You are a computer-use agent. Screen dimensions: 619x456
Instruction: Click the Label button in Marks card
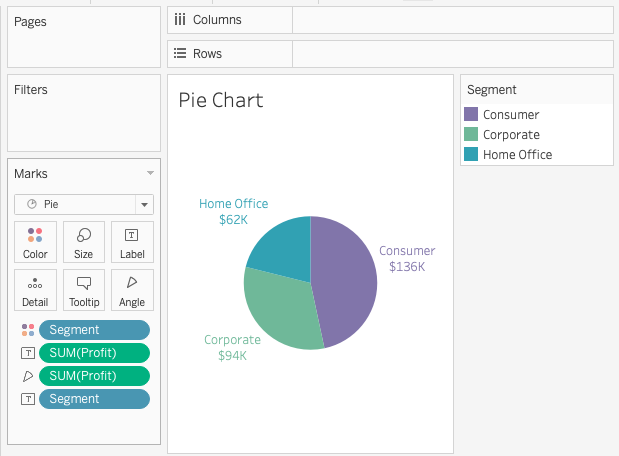(x=132, y=242)
